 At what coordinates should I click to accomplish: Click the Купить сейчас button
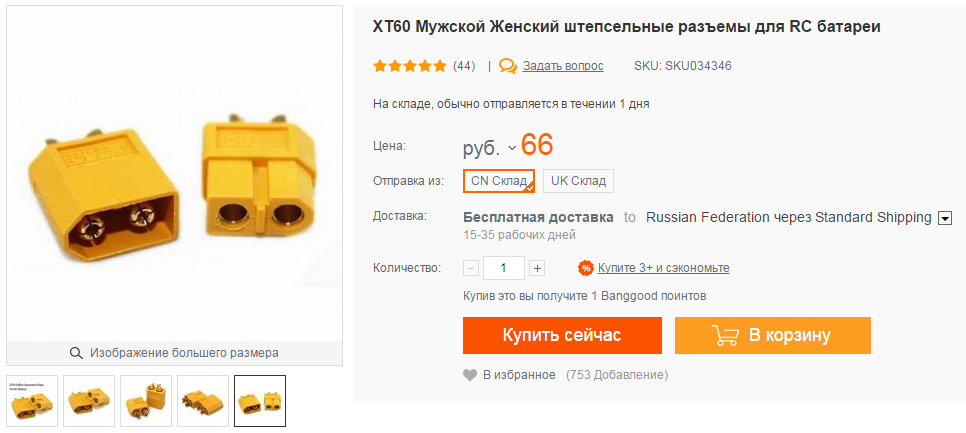[562, 335]
